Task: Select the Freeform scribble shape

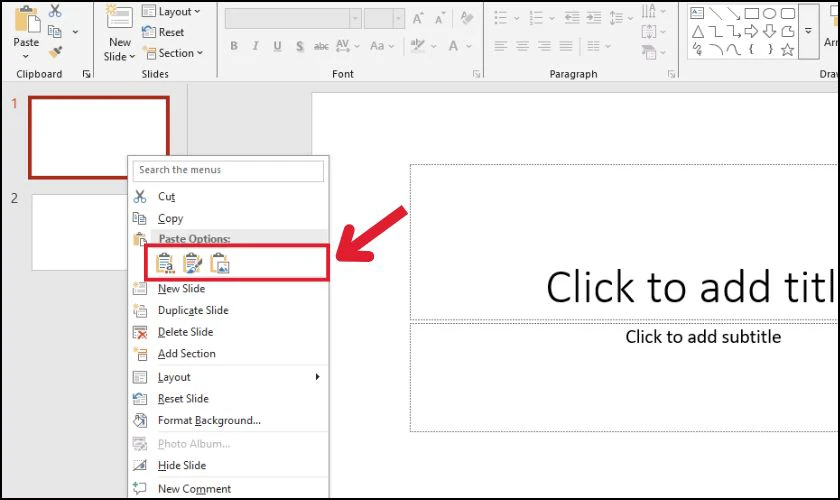Action: click(698, 50)
